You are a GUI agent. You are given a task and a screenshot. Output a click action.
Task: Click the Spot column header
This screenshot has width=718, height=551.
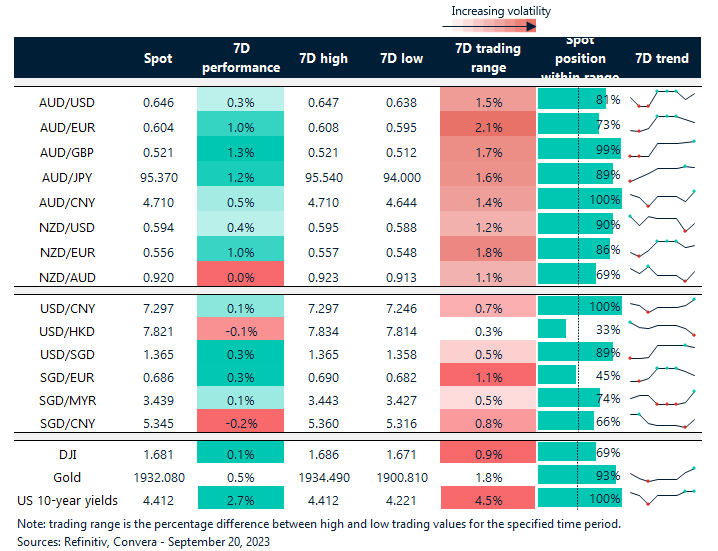[158, 59]
